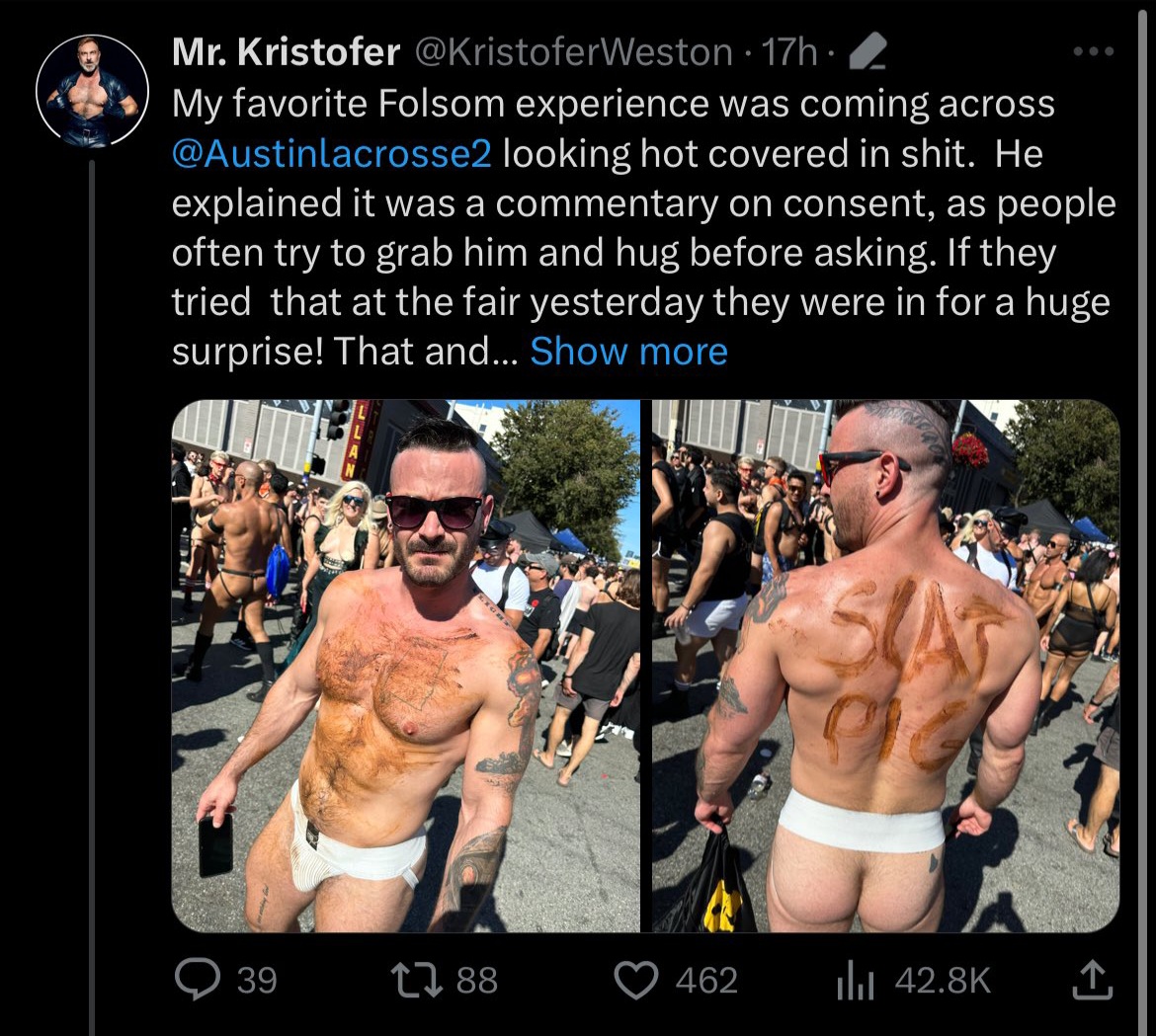Screen dimensions: 1156x1036
Task: Open the reply speech bubble icon
Action: click(x=197, y=980)
